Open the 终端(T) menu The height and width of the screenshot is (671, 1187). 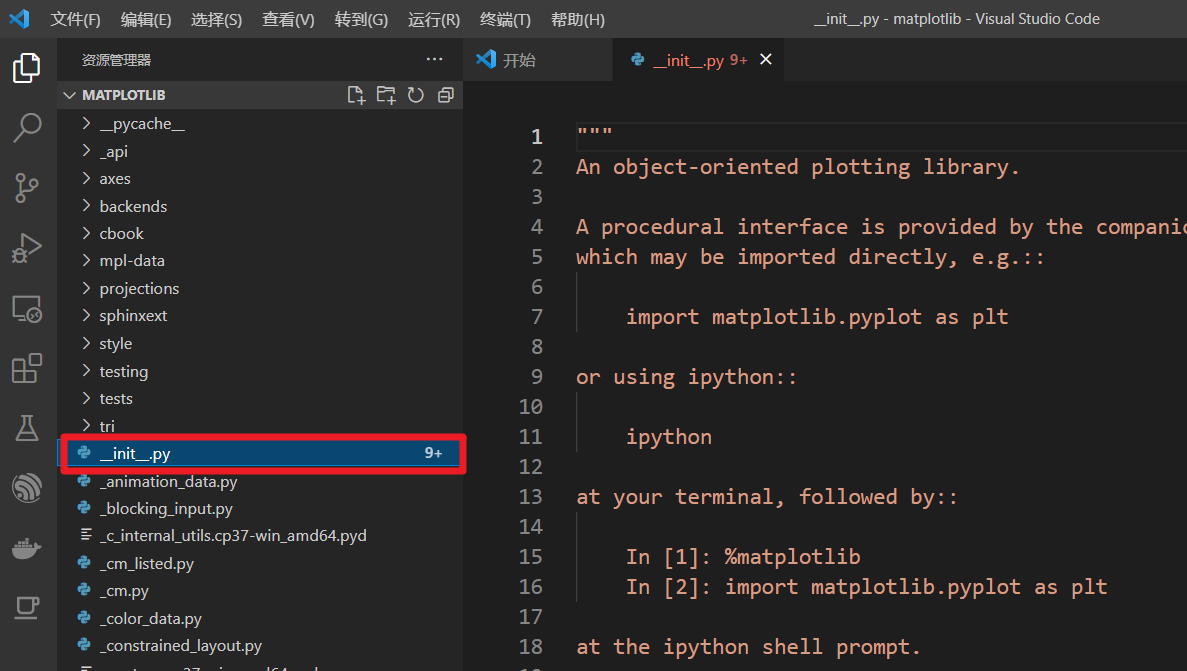pyautogui.click(x=505, y=20)
